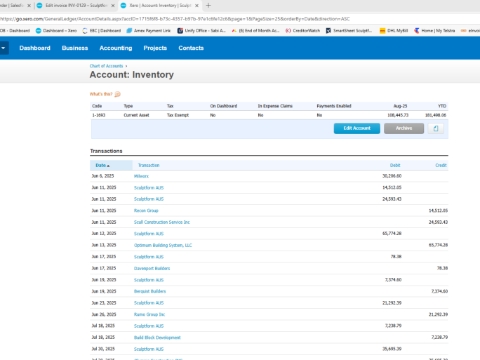480x360 pixels.
Task: Open Sculptform AUS transaction dated Jul 30, 2025
Action: (x=149, y=349)
